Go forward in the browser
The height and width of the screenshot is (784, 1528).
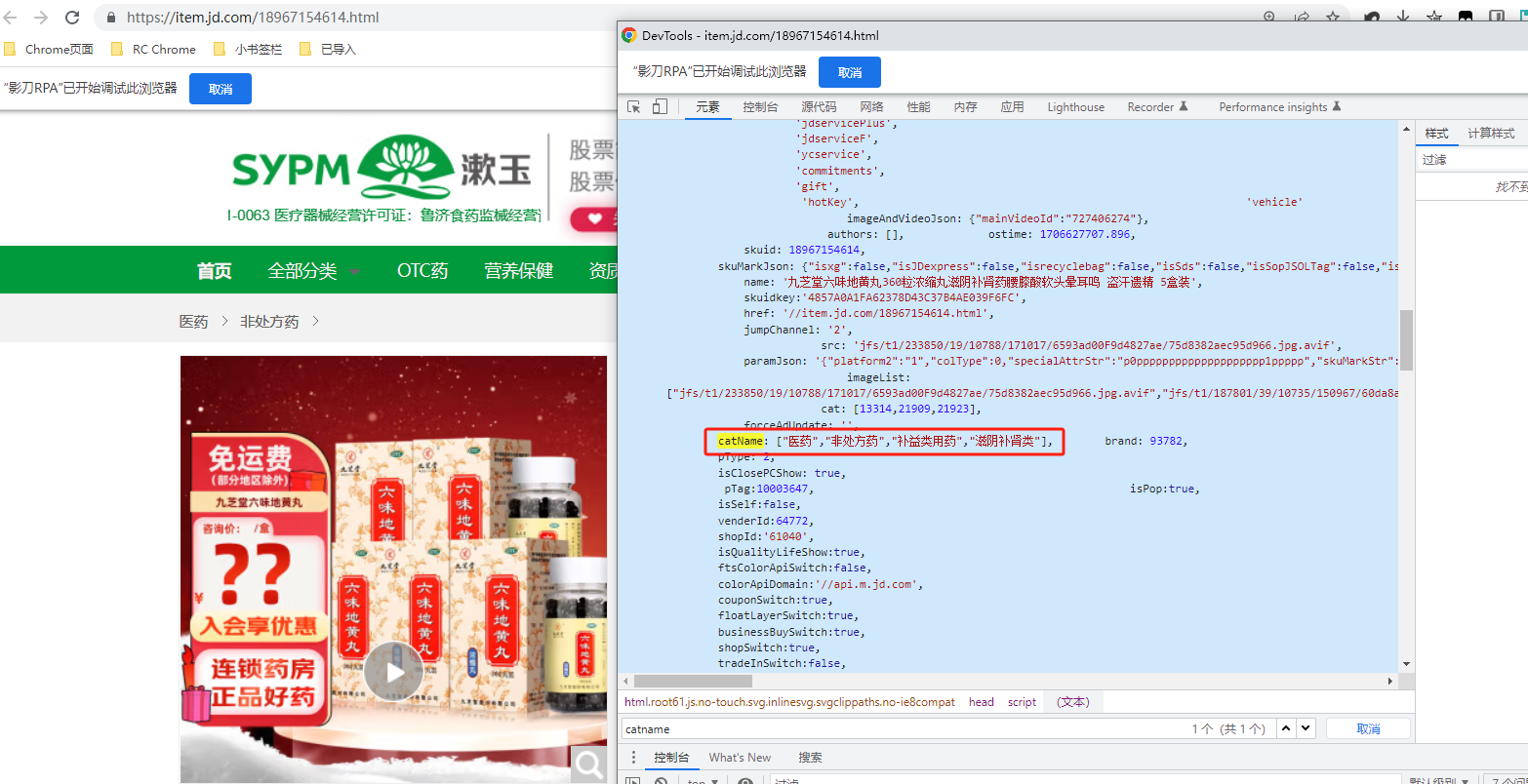click(x=41, y=18)
